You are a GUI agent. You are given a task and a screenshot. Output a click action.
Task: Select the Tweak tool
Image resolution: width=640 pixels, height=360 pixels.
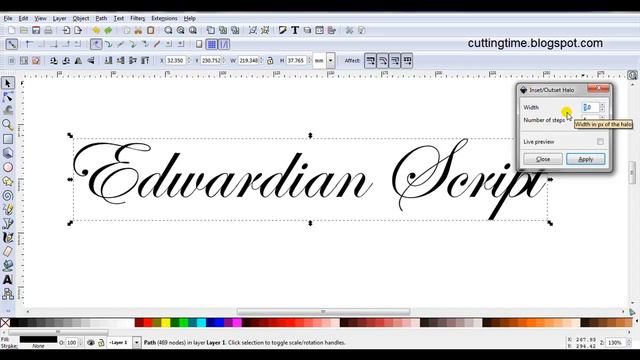8,111
